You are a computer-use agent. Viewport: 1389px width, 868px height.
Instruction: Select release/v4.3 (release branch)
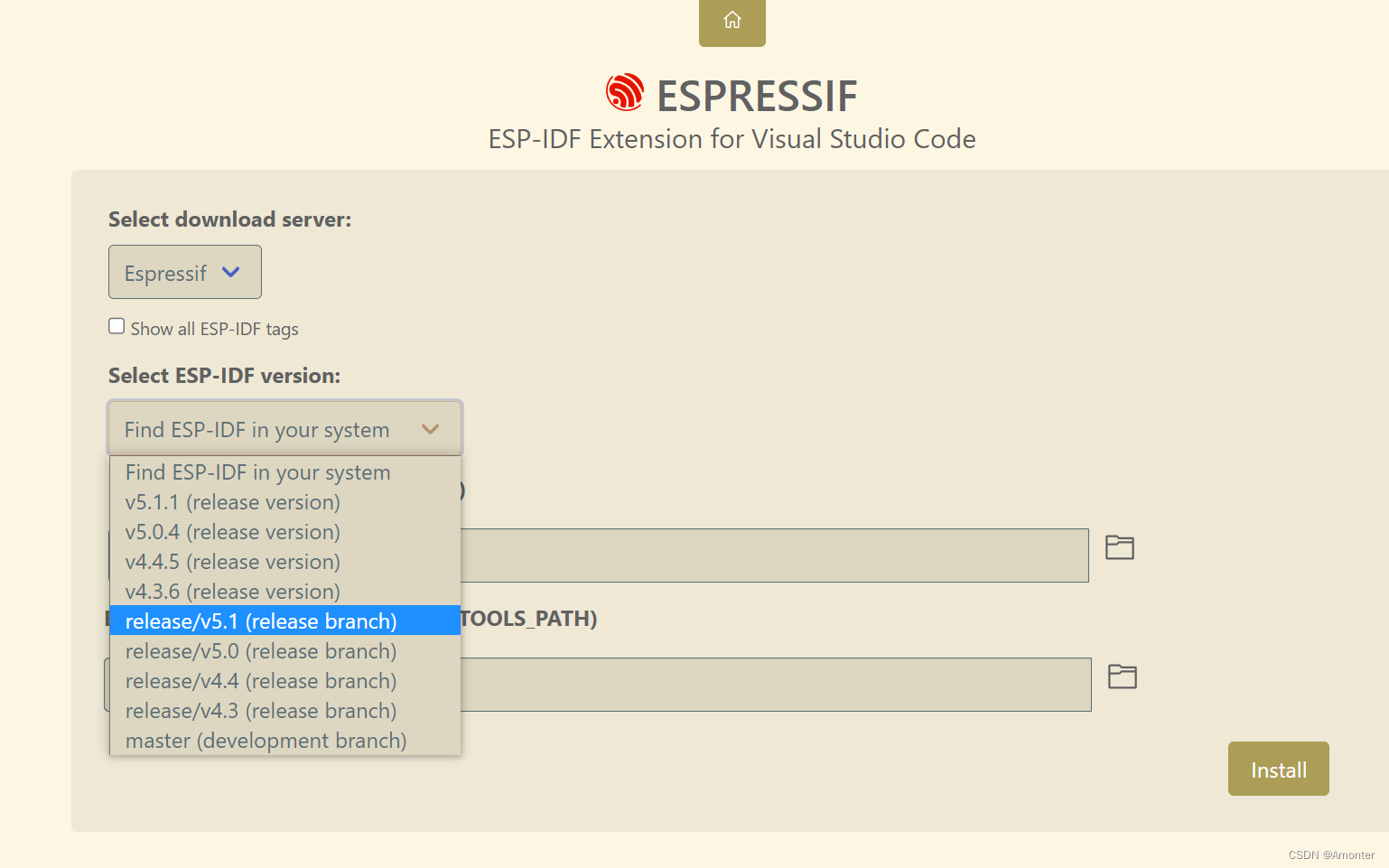285,711
